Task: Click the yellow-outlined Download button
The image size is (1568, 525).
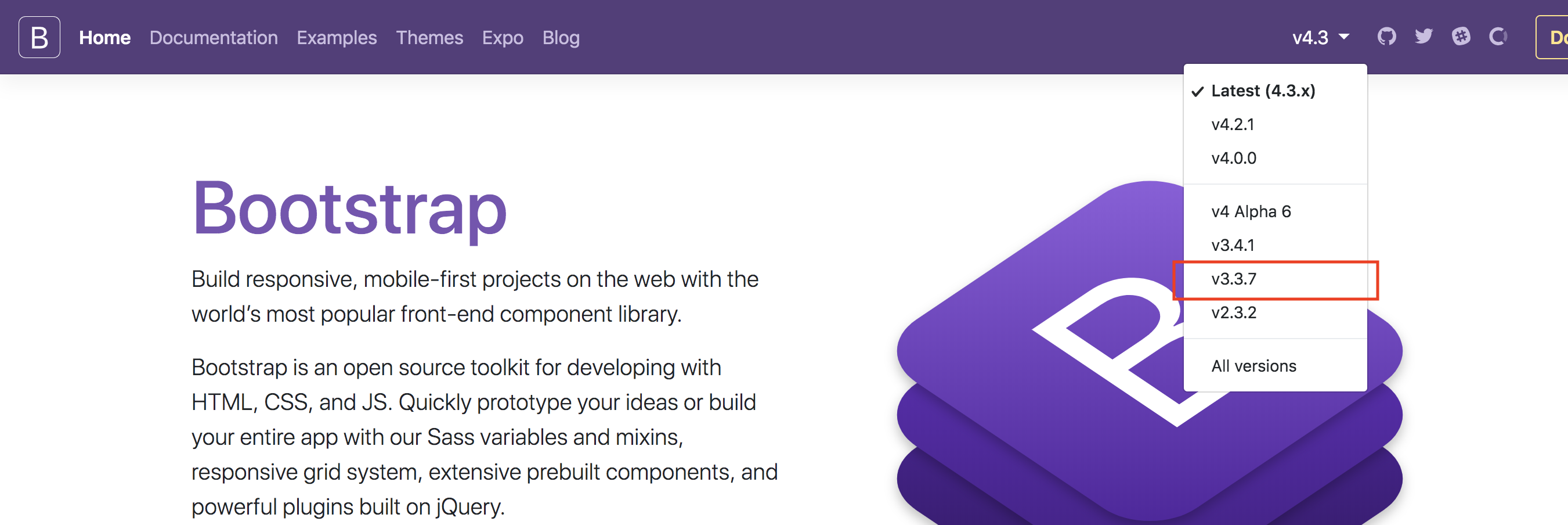Action: click(1555, 38)
